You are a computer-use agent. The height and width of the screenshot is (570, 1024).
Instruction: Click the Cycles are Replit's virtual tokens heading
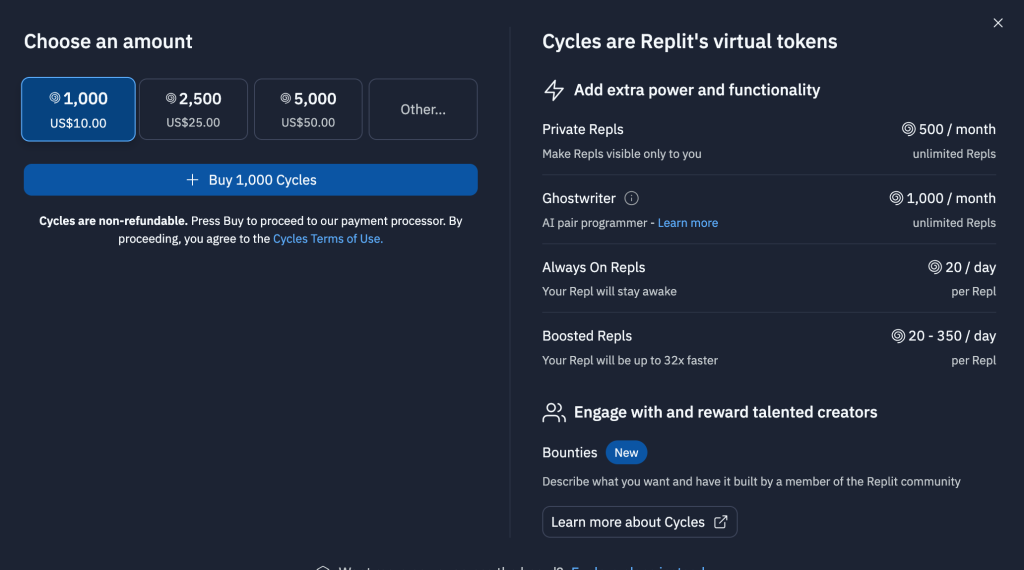tap(690, 41)
